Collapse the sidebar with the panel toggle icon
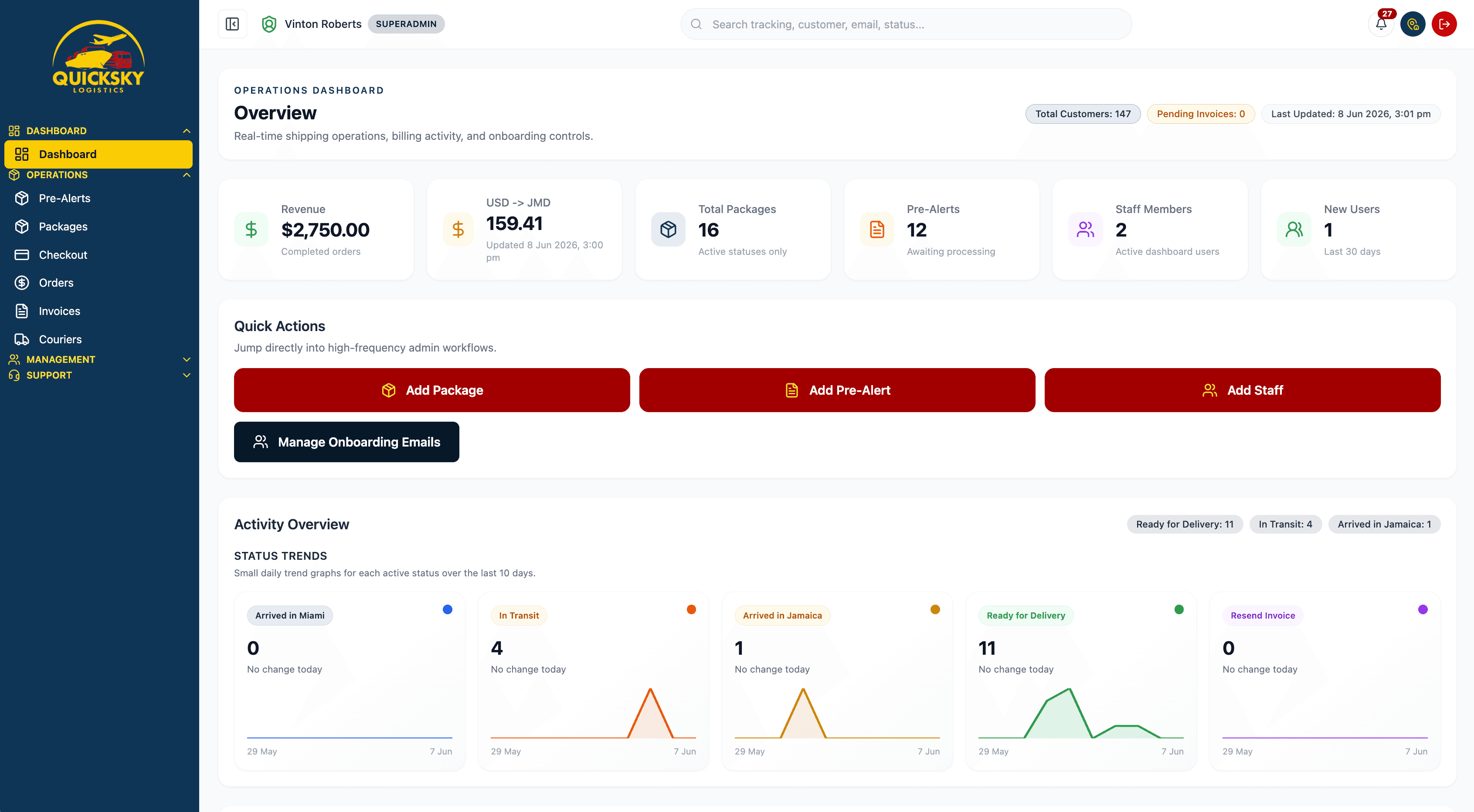 pyautogui.click(x=232, y=24)
